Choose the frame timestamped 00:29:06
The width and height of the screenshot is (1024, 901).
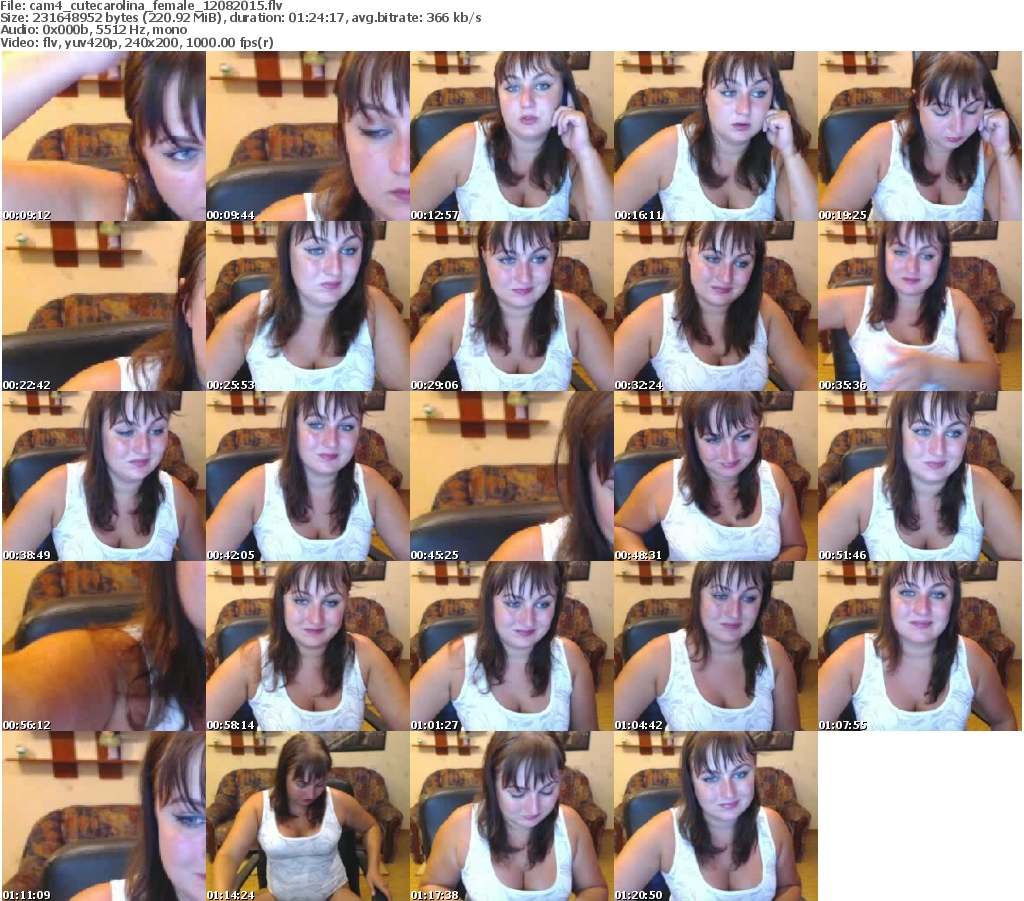click(512, 306)
